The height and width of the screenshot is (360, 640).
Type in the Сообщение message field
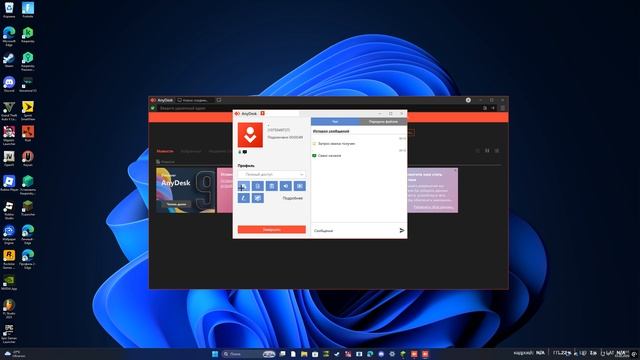tap(354, 231)
